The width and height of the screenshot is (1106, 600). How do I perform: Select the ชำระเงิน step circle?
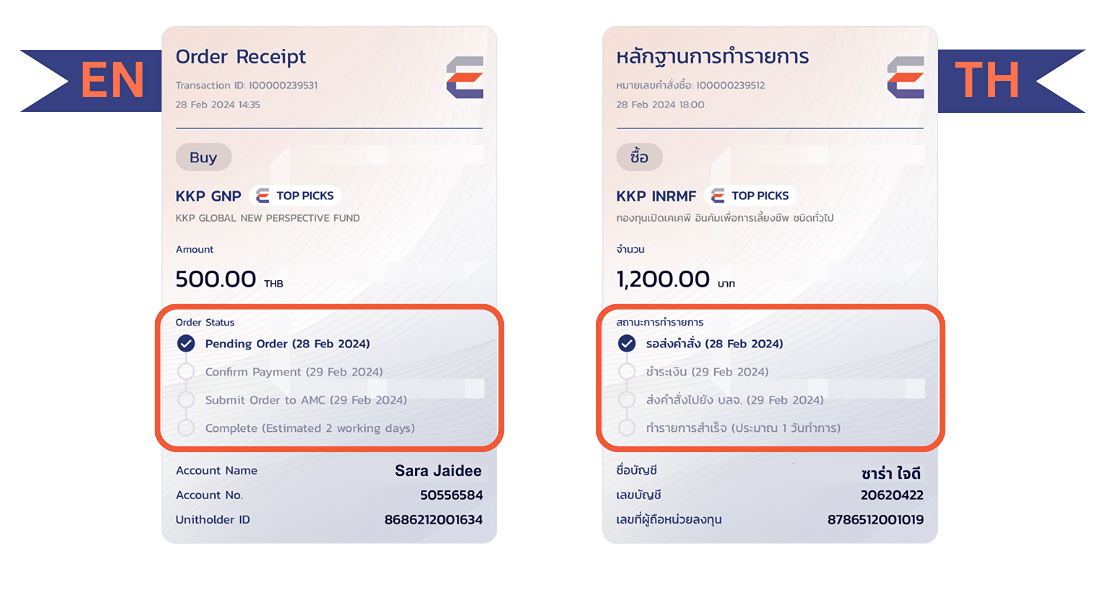(626, 372)
